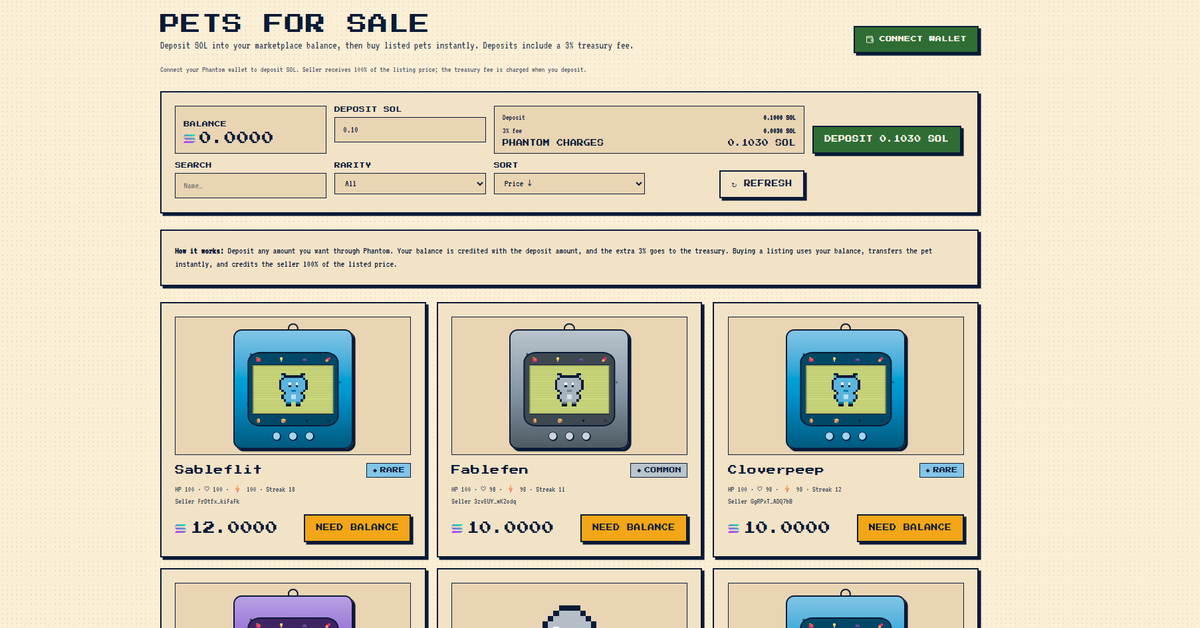Click Need Balance on the Sableflit card
Image resolution: width=1200 pixels, height=628 pixels.
point(357,527)
